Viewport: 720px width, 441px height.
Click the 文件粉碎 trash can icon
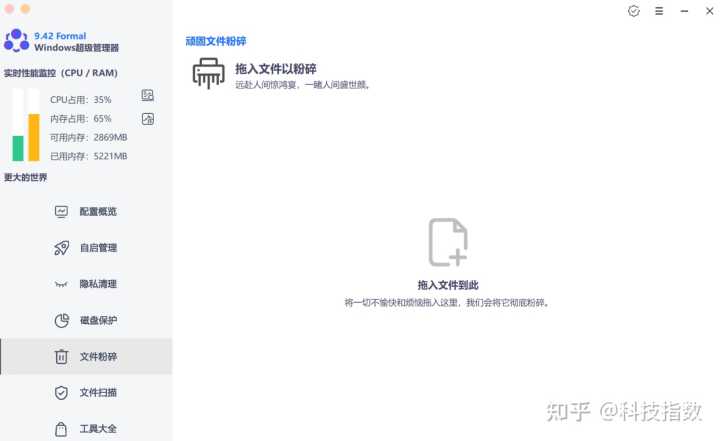coord(61,356)
